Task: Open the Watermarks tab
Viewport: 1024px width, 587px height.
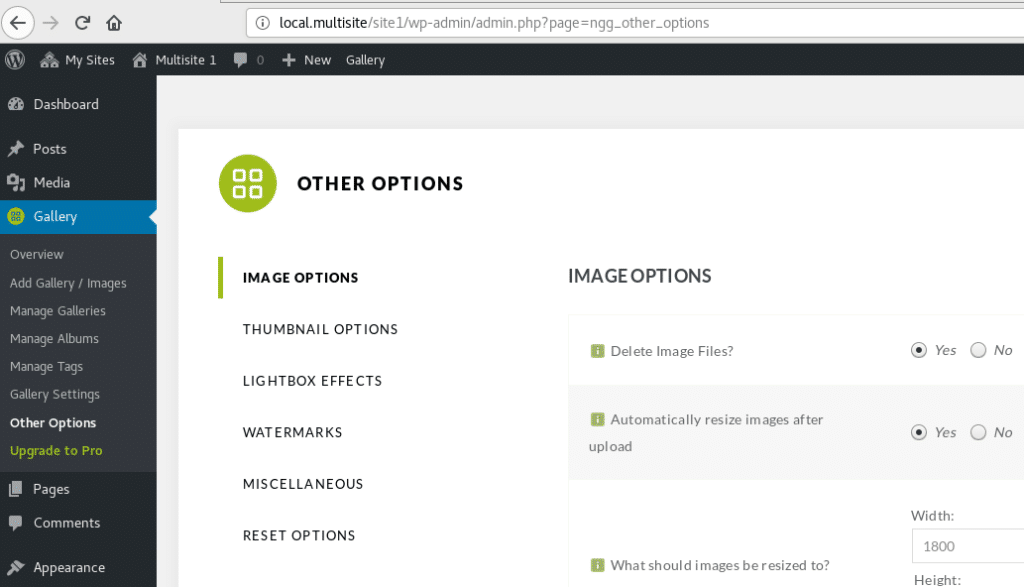Action: (x=292, y=432)
